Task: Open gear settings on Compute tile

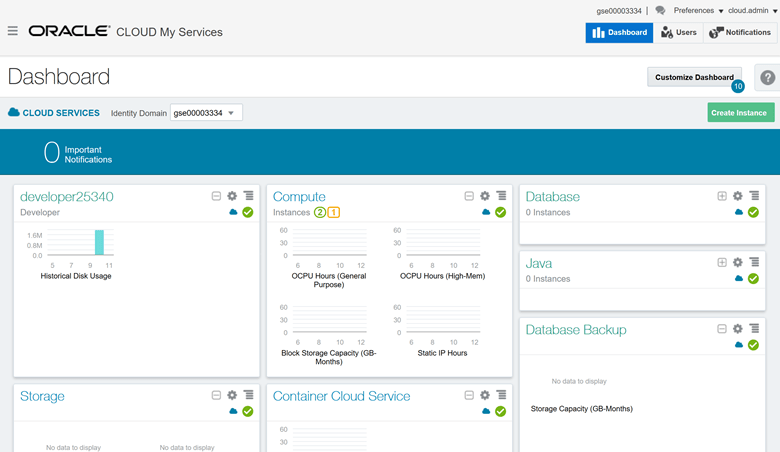Action: [x=485, y=196]
